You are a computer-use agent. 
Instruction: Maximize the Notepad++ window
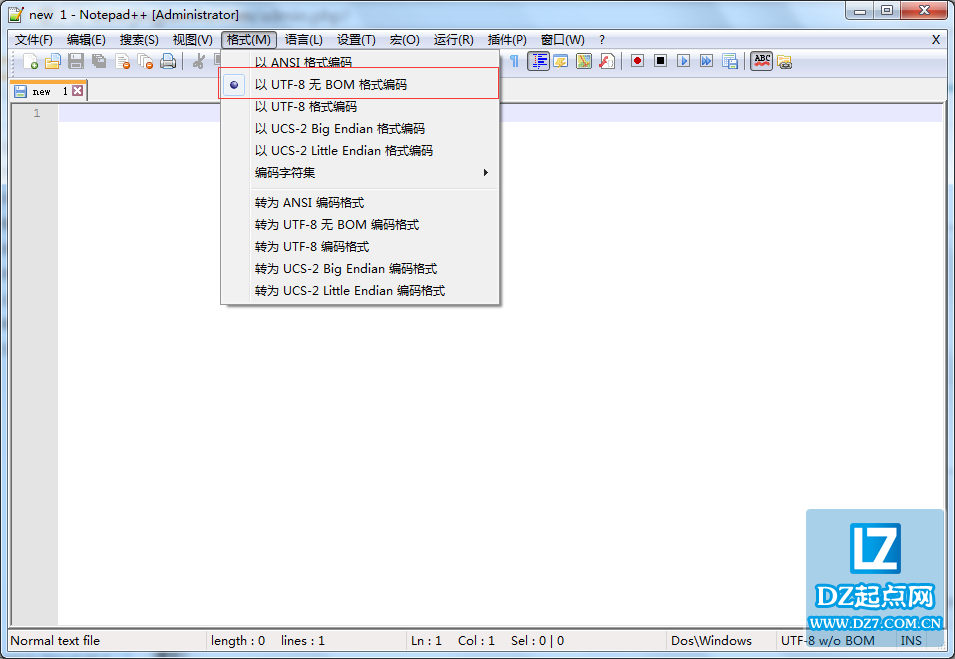click(x=887, y=10)
